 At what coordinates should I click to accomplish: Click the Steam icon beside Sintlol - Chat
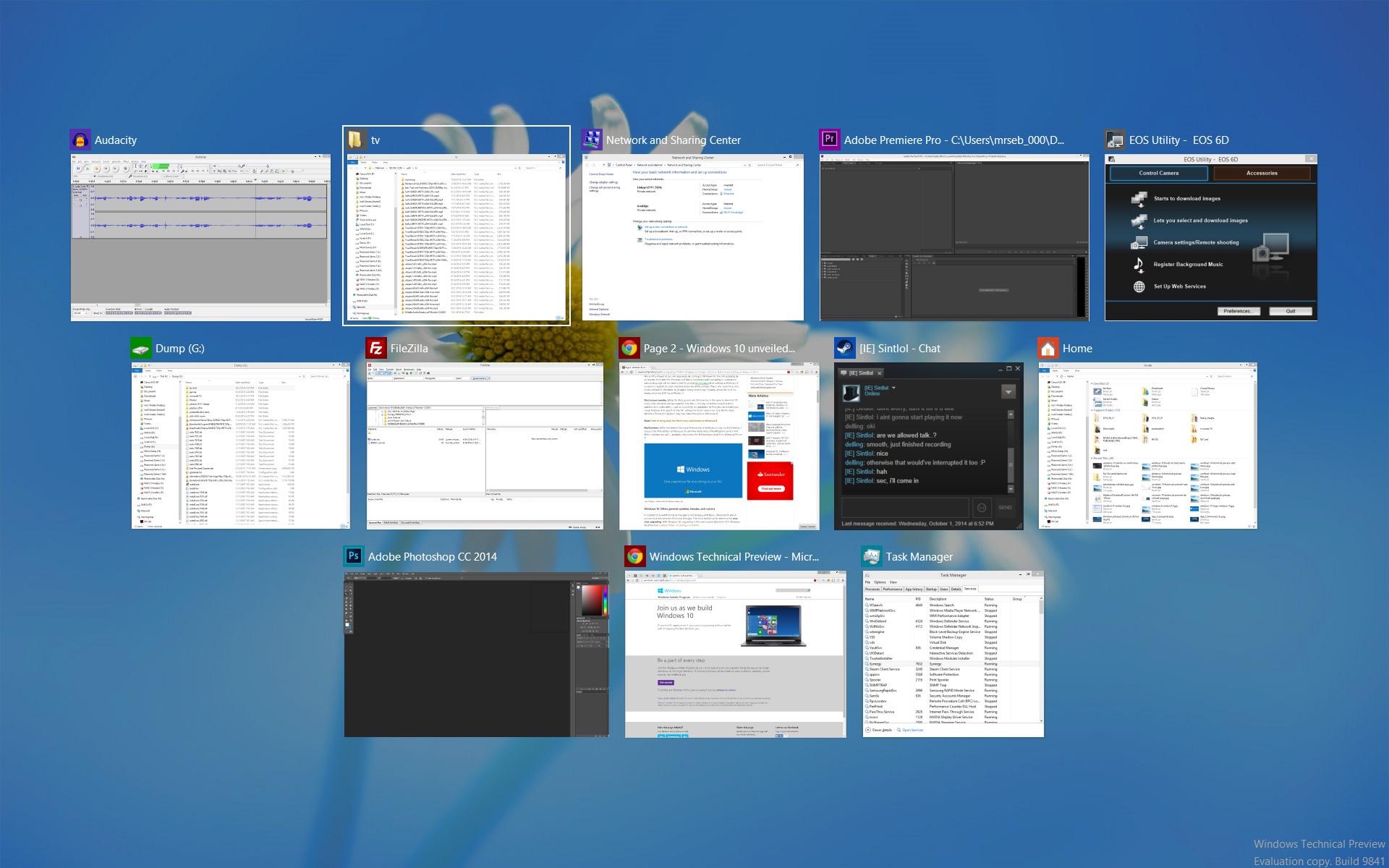(844, 348)
